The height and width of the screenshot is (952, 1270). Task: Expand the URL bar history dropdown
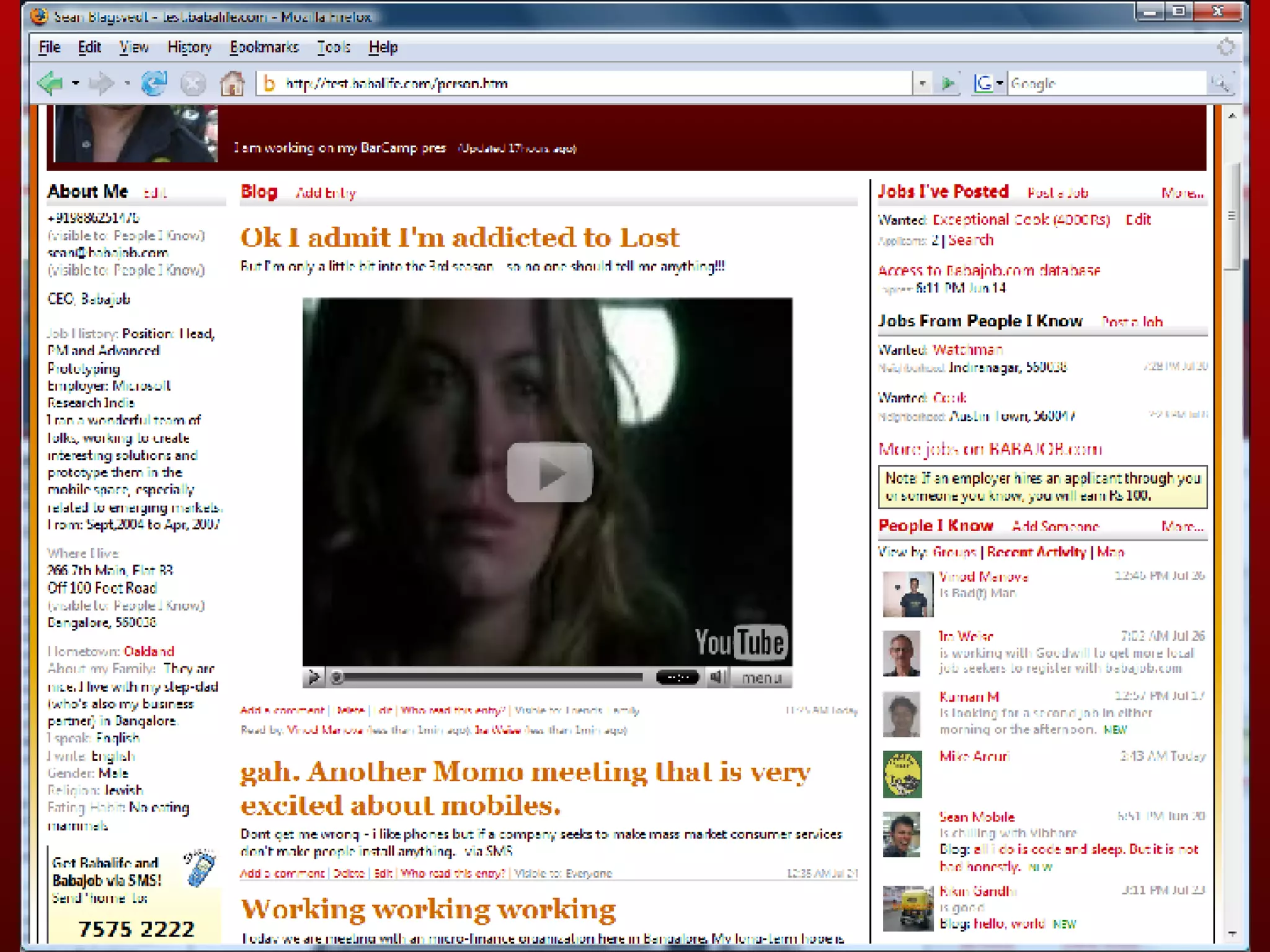tap(922, 83)
